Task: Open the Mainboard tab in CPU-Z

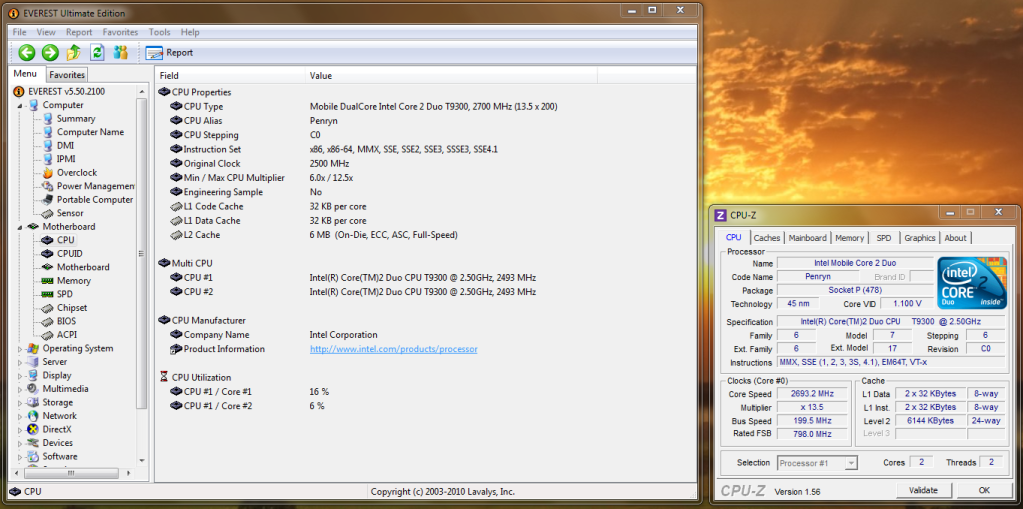Action: (x=807, y=238)
